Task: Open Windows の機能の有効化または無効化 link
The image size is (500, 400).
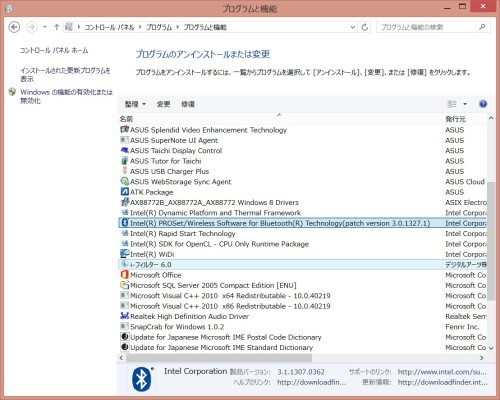Action: coord(66,96)
